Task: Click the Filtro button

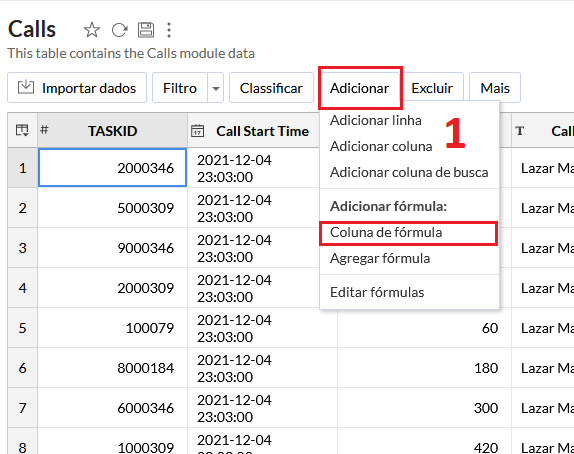Action: click(x=180, y=88)
